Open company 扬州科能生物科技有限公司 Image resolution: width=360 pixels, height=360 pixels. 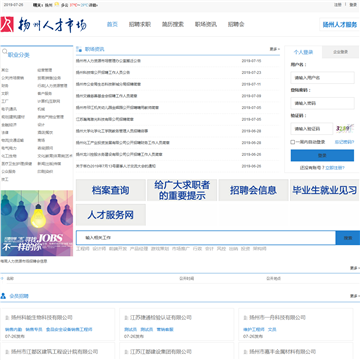pos(42,318)
